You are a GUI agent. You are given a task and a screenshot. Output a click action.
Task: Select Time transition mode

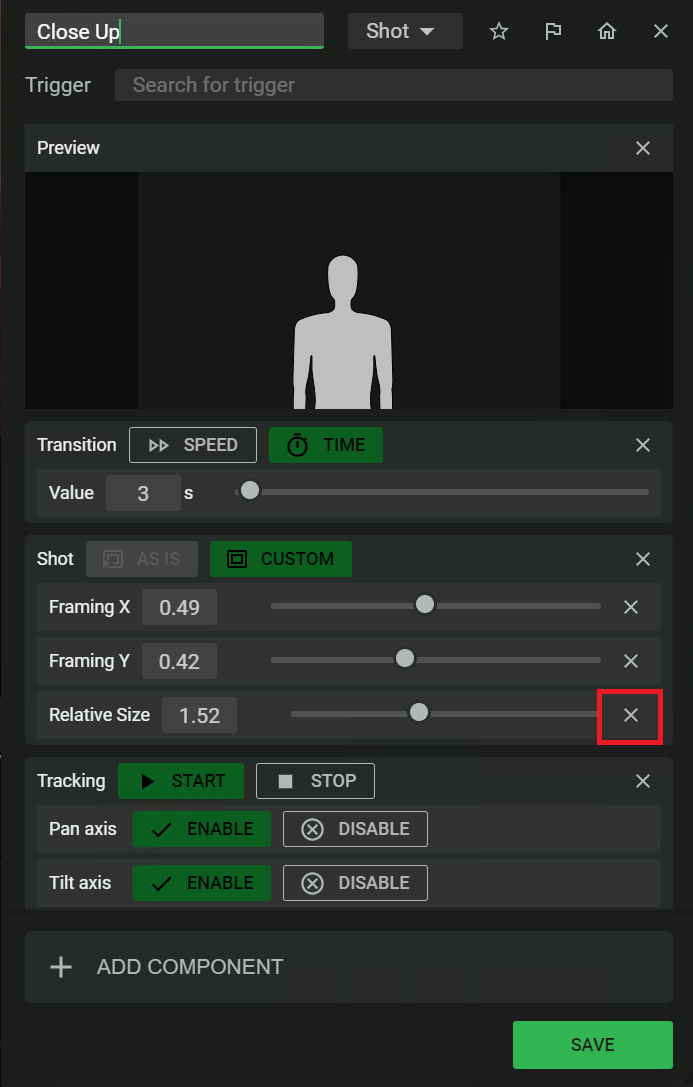[326, 445]
